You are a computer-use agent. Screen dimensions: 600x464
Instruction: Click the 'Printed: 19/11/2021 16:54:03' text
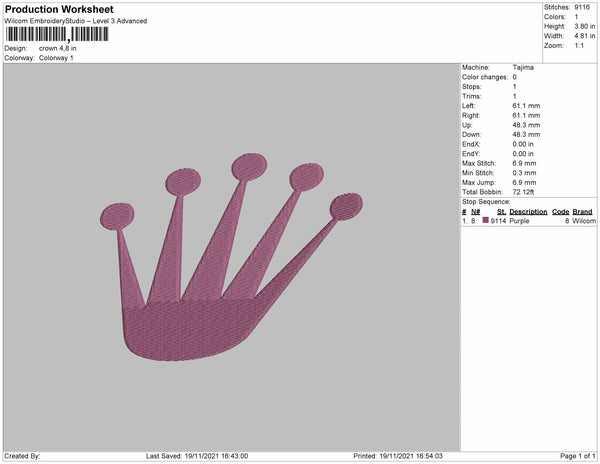pyautogui.click(x=398, y=456)
